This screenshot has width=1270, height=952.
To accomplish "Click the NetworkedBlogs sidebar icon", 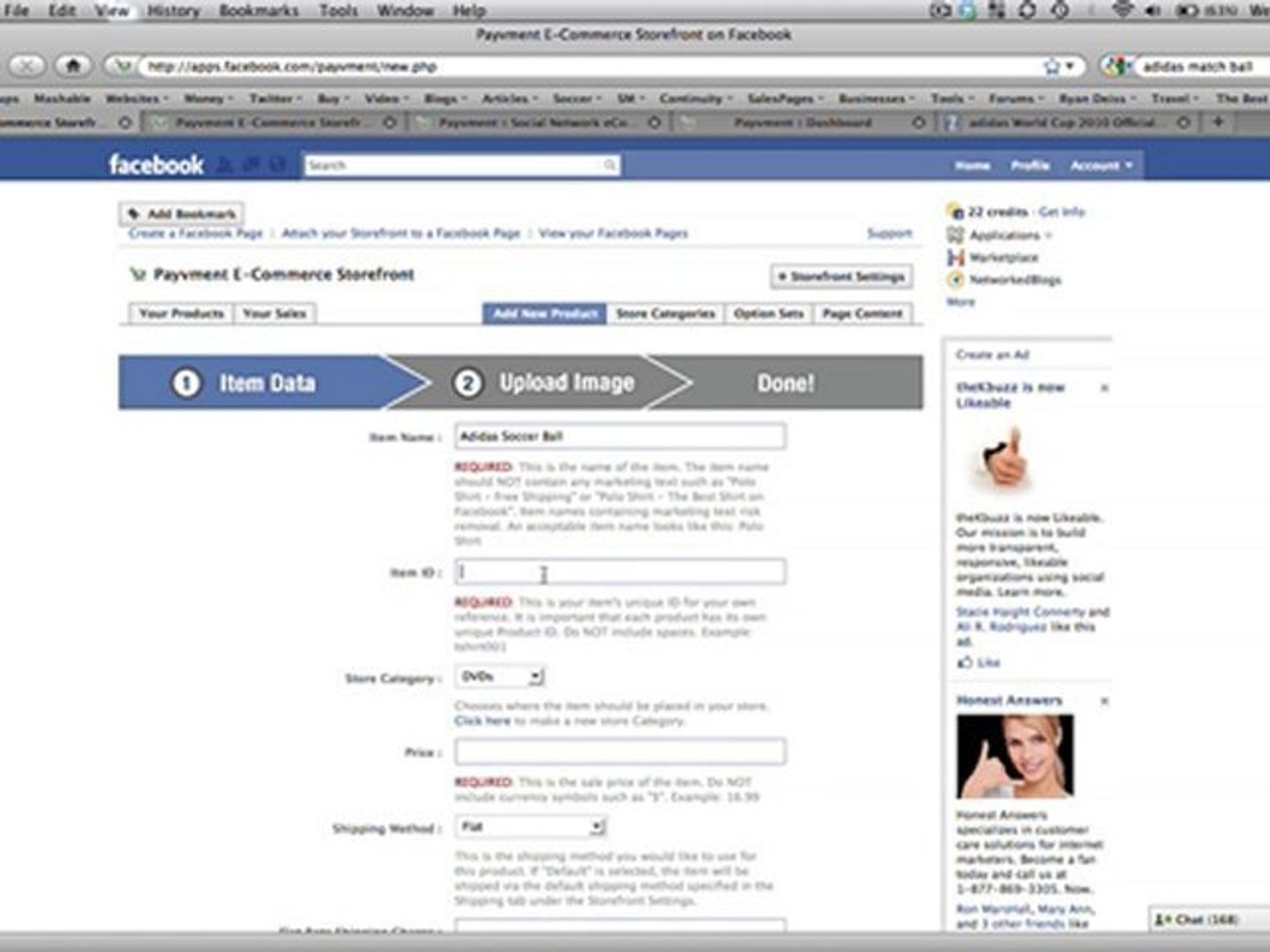I will [x=954, y=279].
